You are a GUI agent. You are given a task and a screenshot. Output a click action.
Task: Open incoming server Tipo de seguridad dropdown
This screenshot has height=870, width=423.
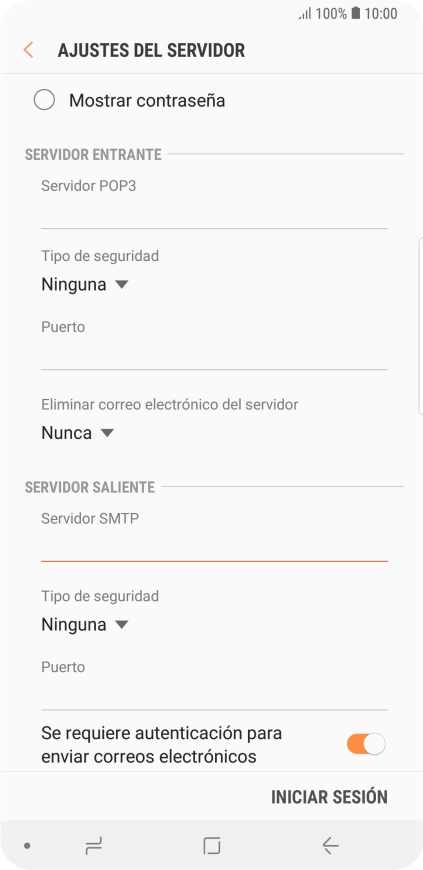(x=85, y=285)
